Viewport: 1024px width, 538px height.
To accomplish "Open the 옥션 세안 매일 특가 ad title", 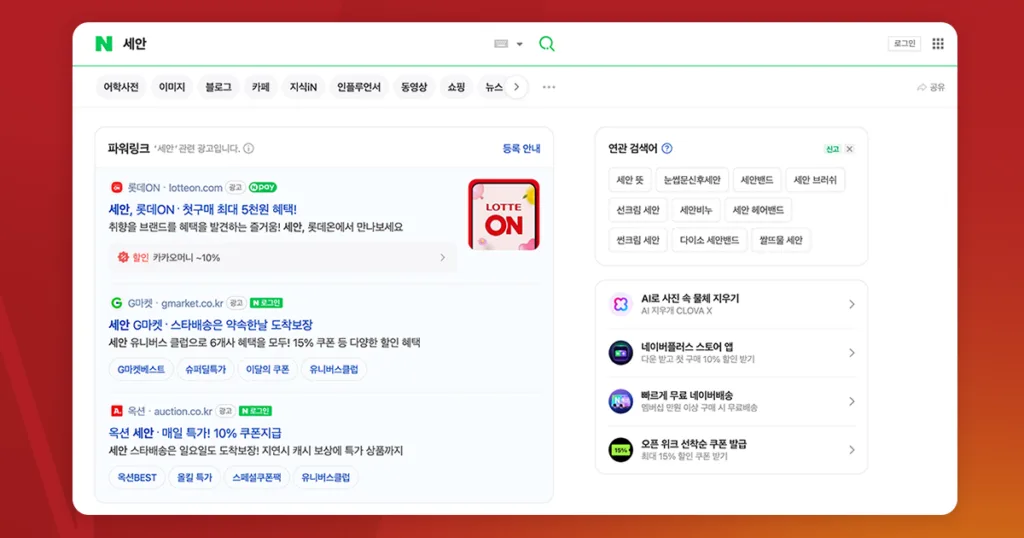I will tap(195, 433).
